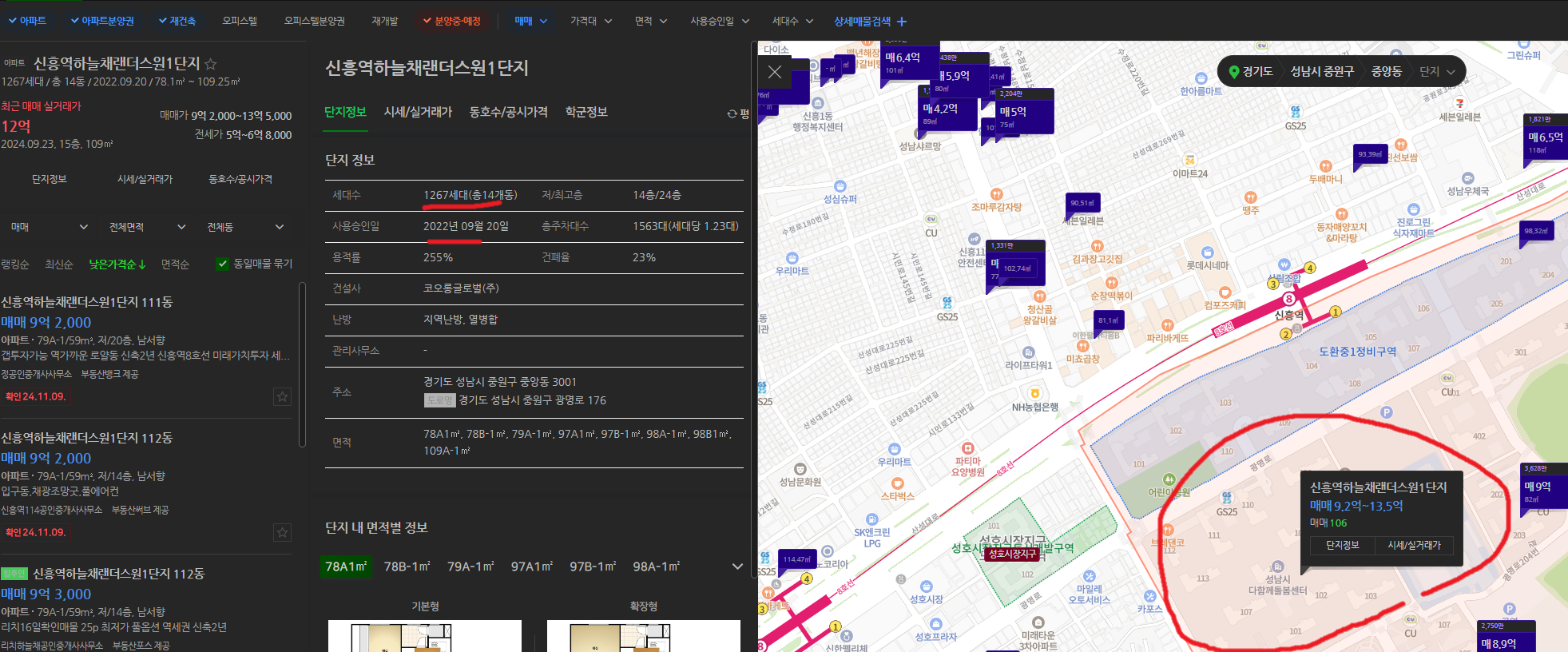Open the 매 6.5억 118㎡ map marker
The width and height of the screenshot is (1568, 652).
(x=1546, y=139)
